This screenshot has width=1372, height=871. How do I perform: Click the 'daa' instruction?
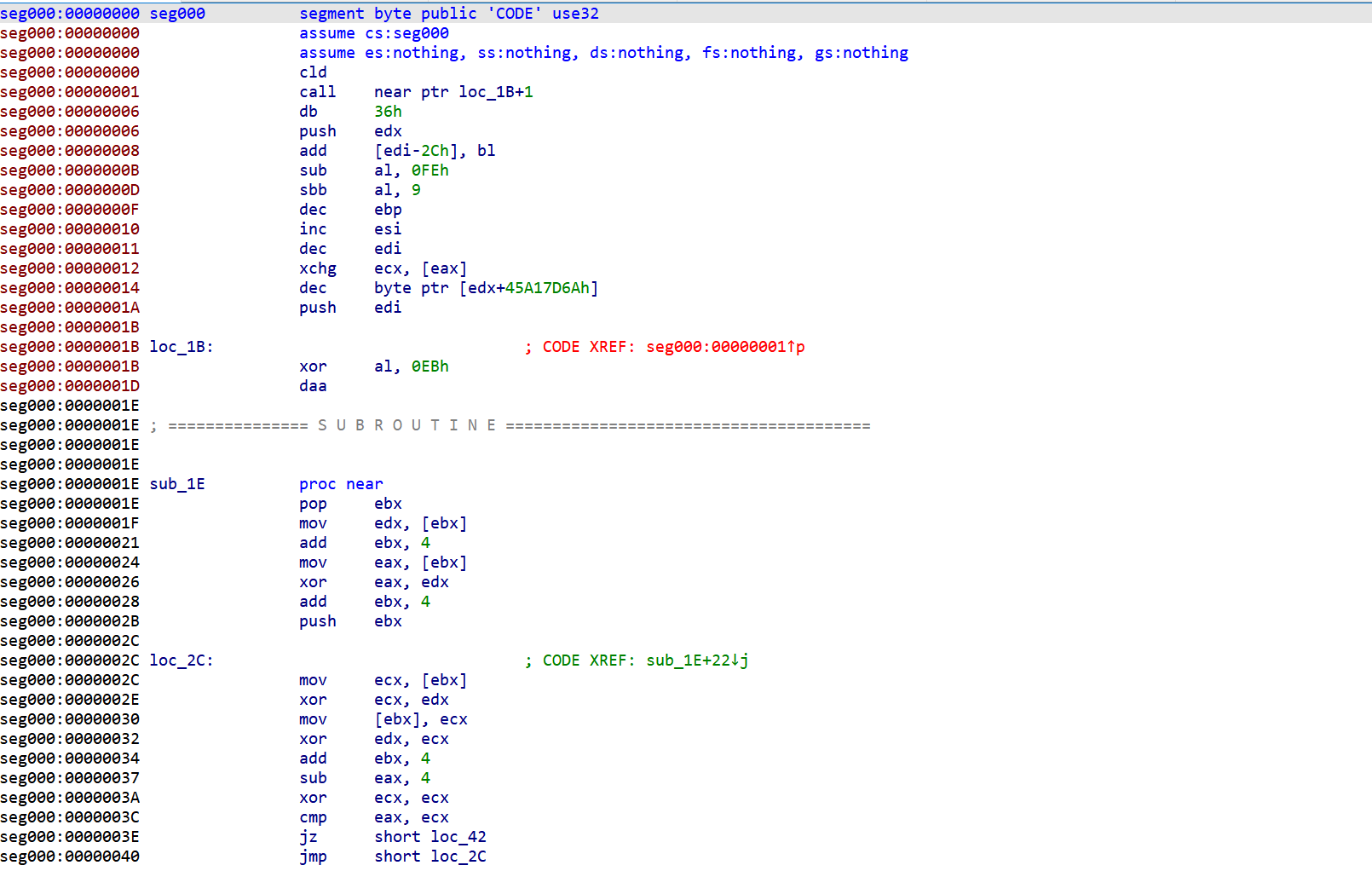pos(313,386)
